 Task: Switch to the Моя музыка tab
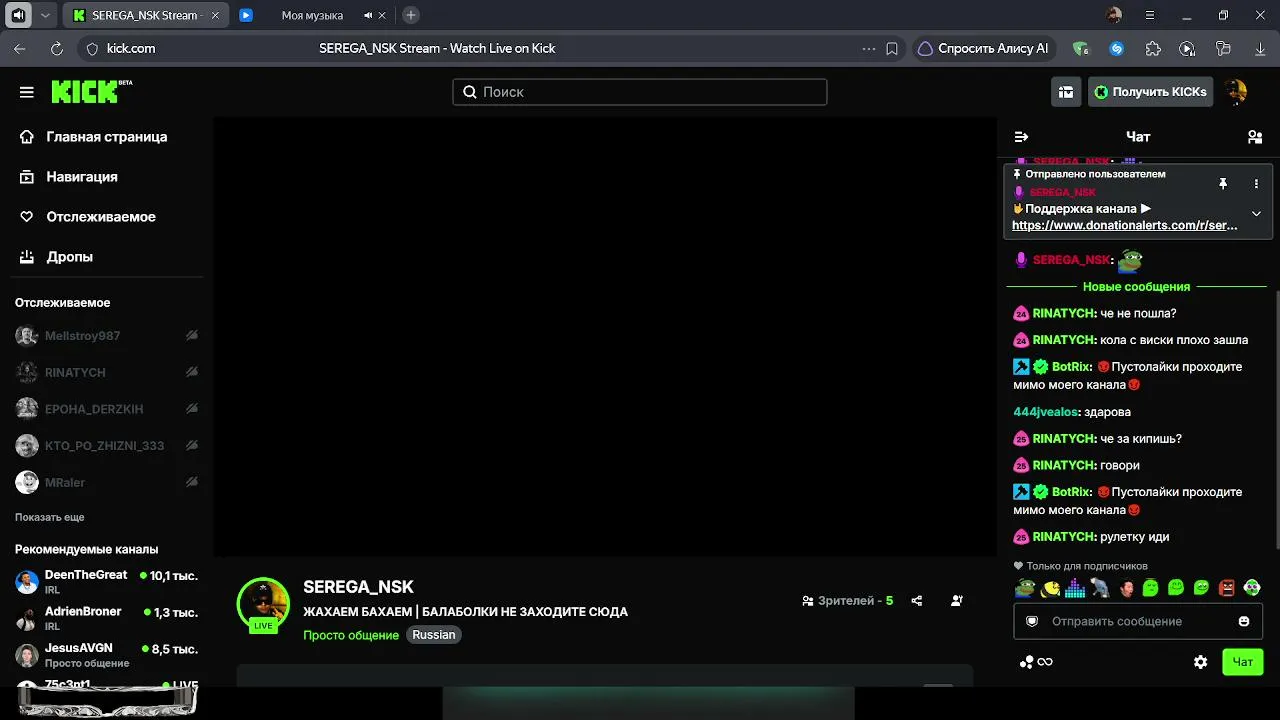[x=312, y=15]
